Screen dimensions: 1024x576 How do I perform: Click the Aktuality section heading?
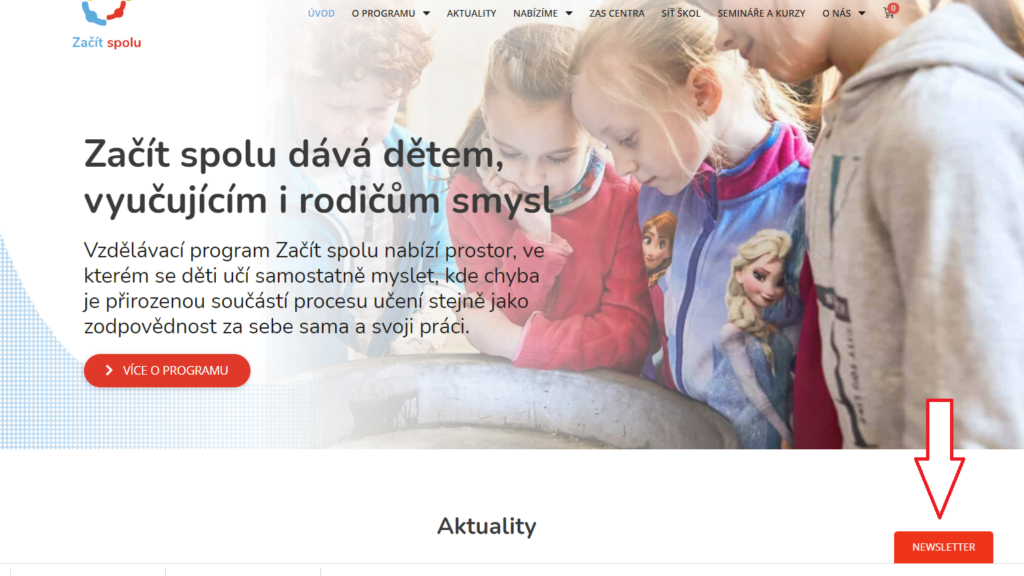pyautogui.click(x=487, y=526)
